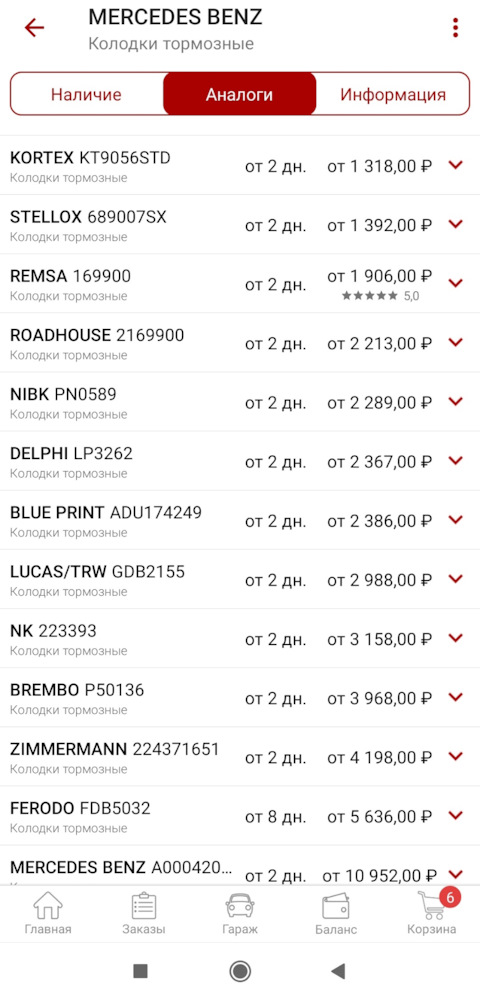Expand the FERODO FDB5032 offers chevron
Viewport: 480px width, 1000px height.
pyautogui.click(x=455, y=815)
